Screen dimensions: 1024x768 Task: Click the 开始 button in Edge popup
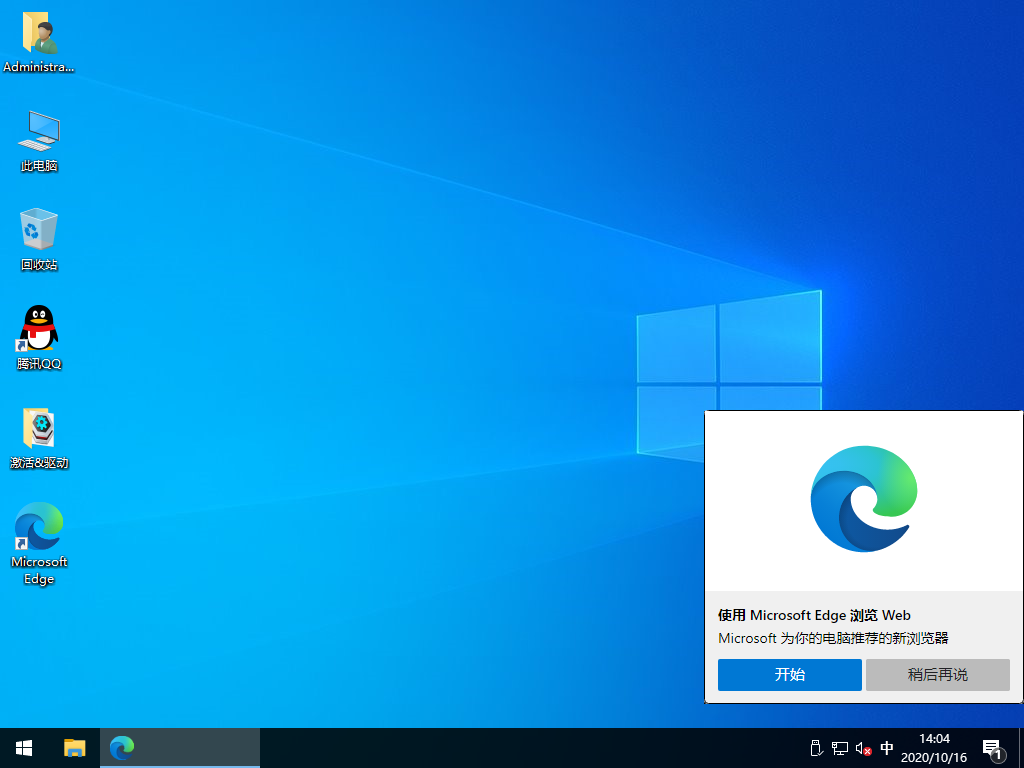coord(789,675)
